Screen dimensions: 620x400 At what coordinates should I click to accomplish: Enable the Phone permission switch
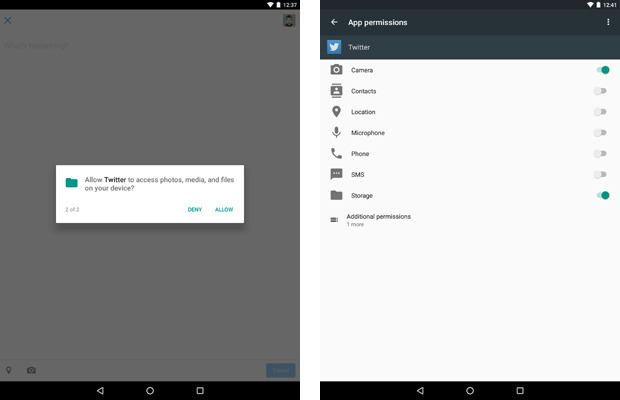click(x=600, y=153)
